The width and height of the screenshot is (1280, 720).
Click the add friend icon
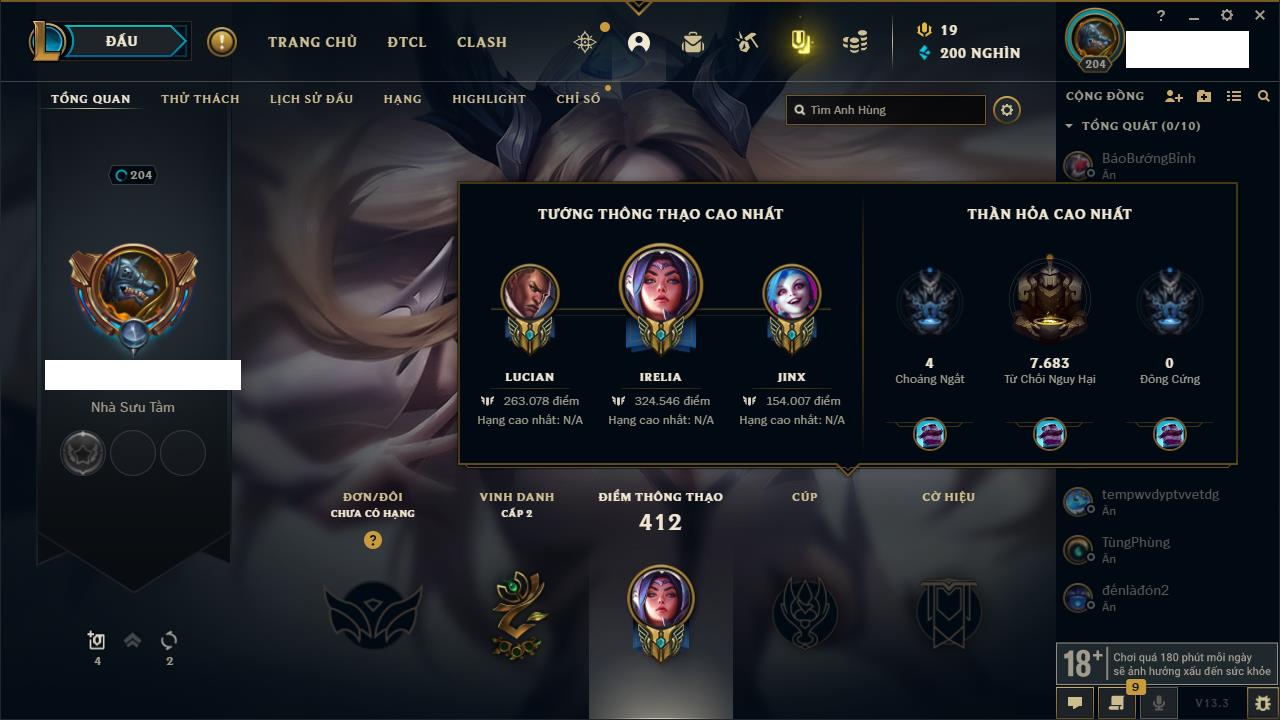(x=1174, y=96)
